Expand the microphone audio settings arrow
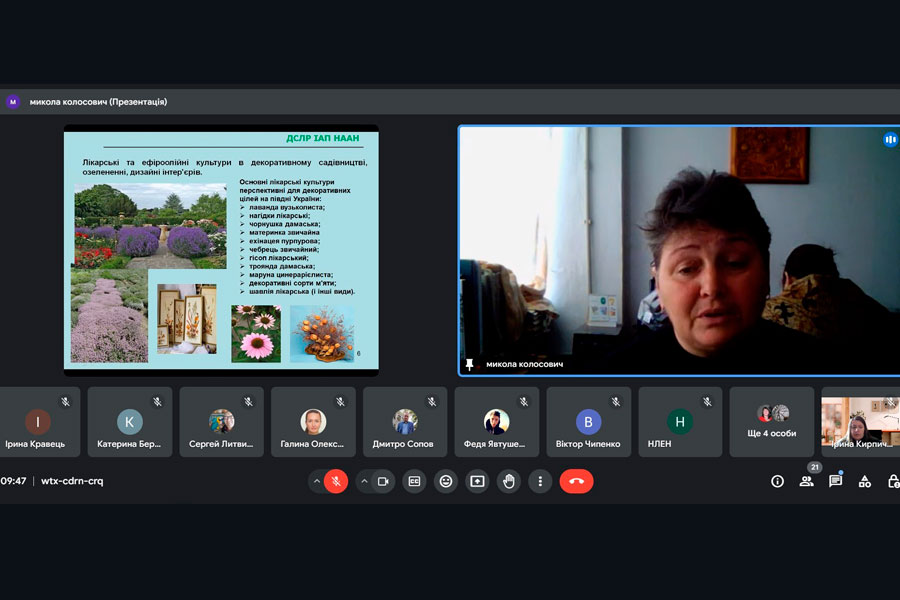Image resolution: width=900 pixels, height=600 pixels. (x=317, y=481)
